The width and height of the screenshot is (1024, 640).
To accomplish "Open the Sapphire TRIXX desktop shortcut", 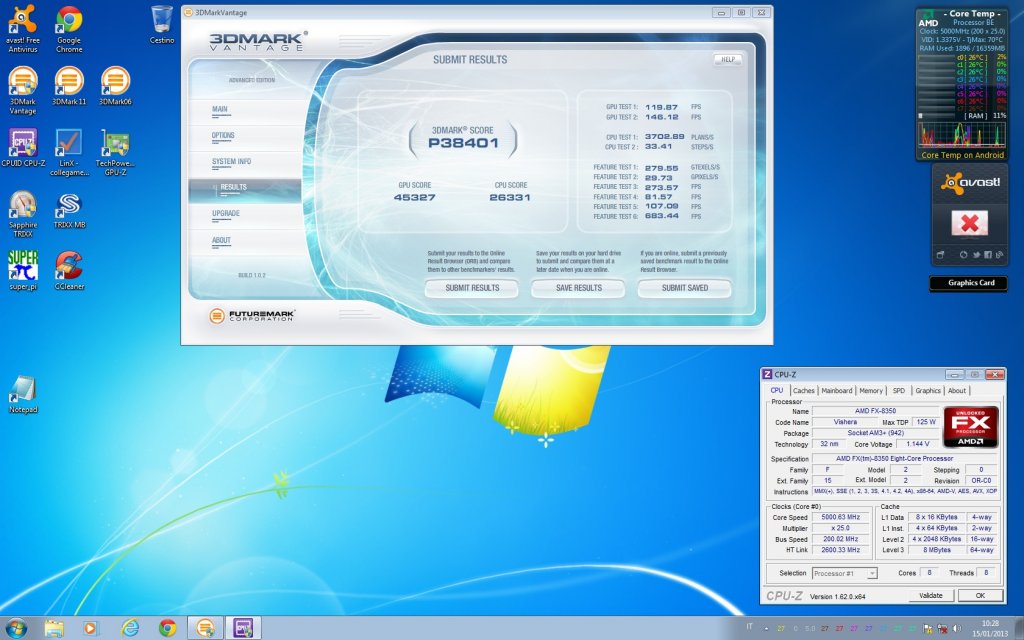I will click(23, 214).
